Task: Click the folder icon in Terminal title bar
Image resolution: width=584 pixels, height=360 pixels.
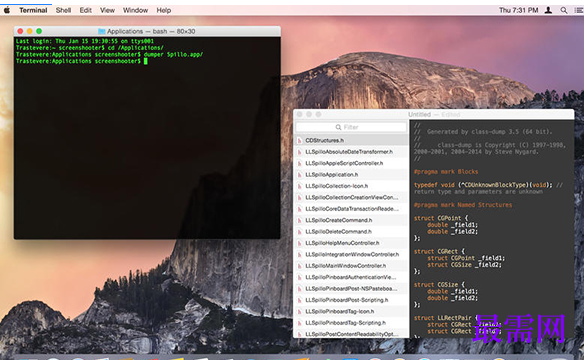Action: 101,31
